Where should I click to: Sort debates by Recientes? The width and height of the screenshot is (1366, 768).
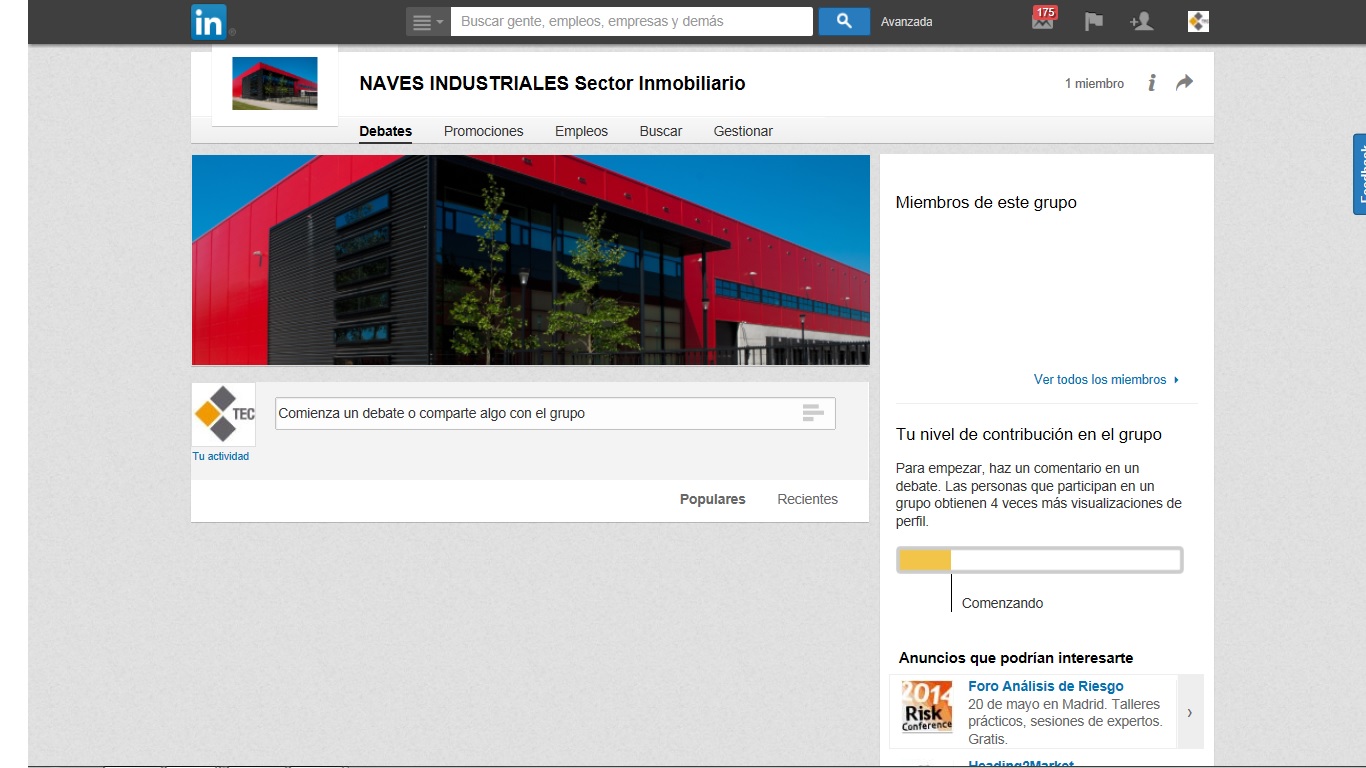pos(807,499)
